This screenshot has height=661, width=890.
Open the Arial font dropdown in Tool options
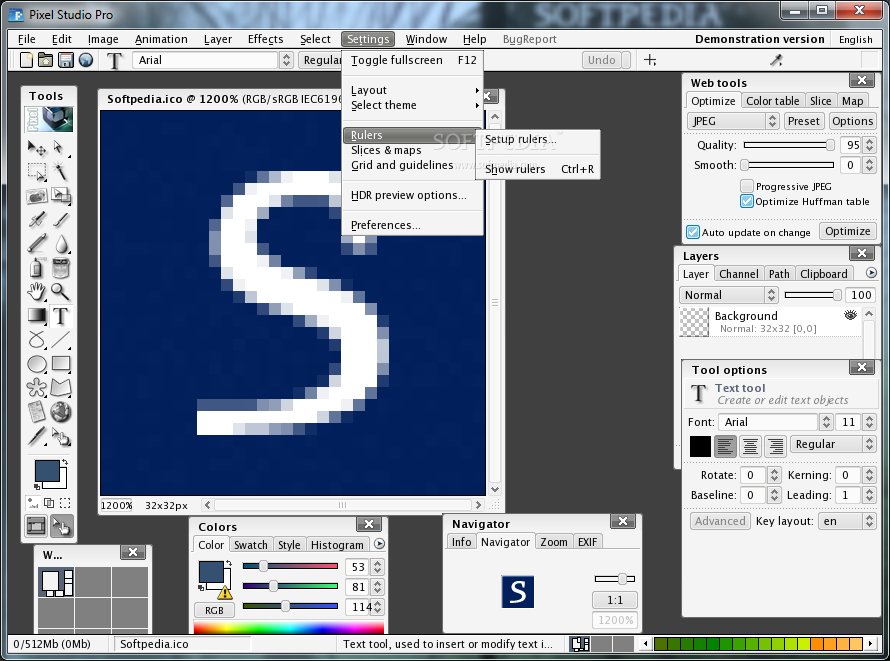click(775, 422)
